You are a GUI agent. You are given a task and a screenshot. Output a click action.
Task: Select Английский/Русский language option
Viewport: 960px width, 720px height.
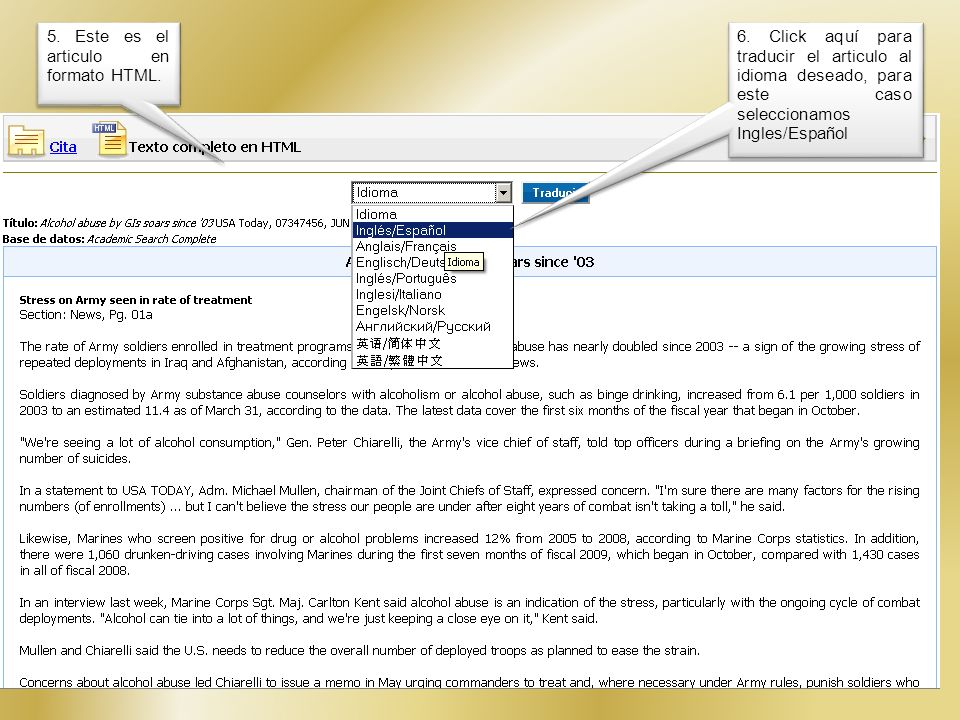[x=433, y=326]
